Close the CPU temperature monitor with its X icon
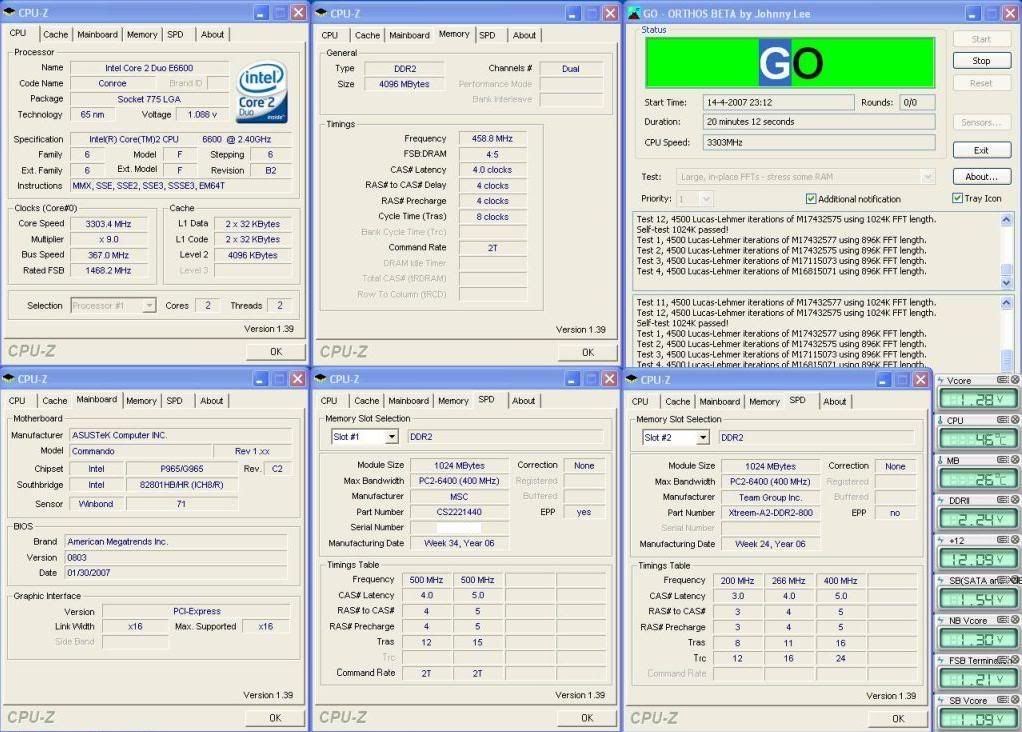This screenshot has width=1022, height=732. [1015, 420]
